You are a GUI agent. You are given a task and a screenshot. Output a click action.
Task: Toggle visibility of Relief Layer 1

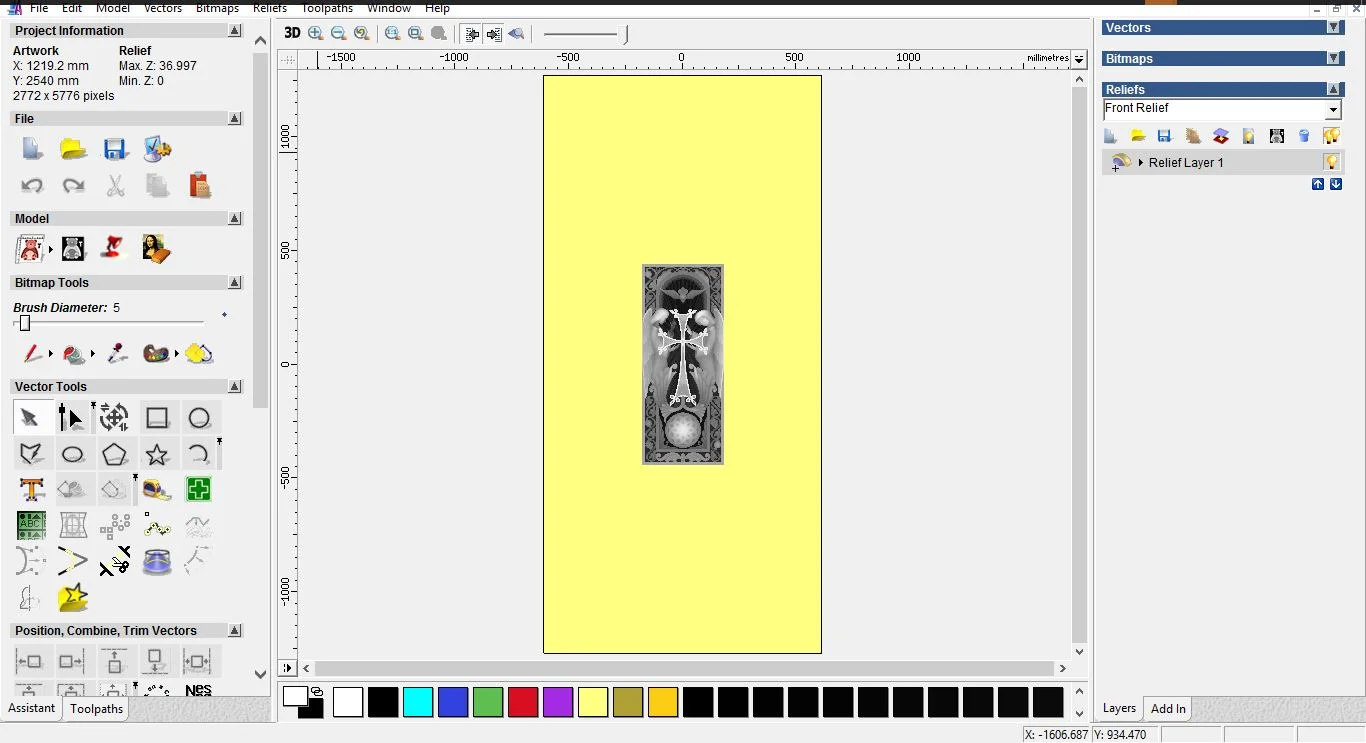tap(1331, 162)
